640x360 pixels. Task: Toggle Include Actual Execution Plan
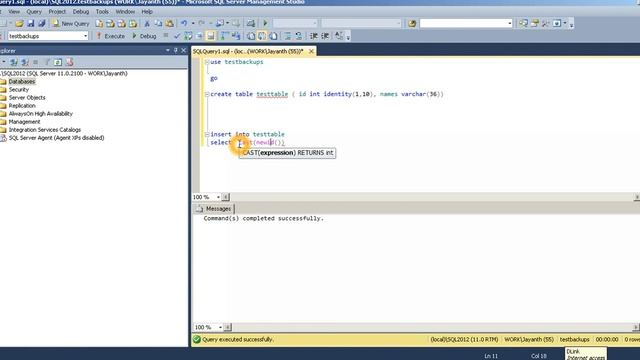click(x=224, y=36)
